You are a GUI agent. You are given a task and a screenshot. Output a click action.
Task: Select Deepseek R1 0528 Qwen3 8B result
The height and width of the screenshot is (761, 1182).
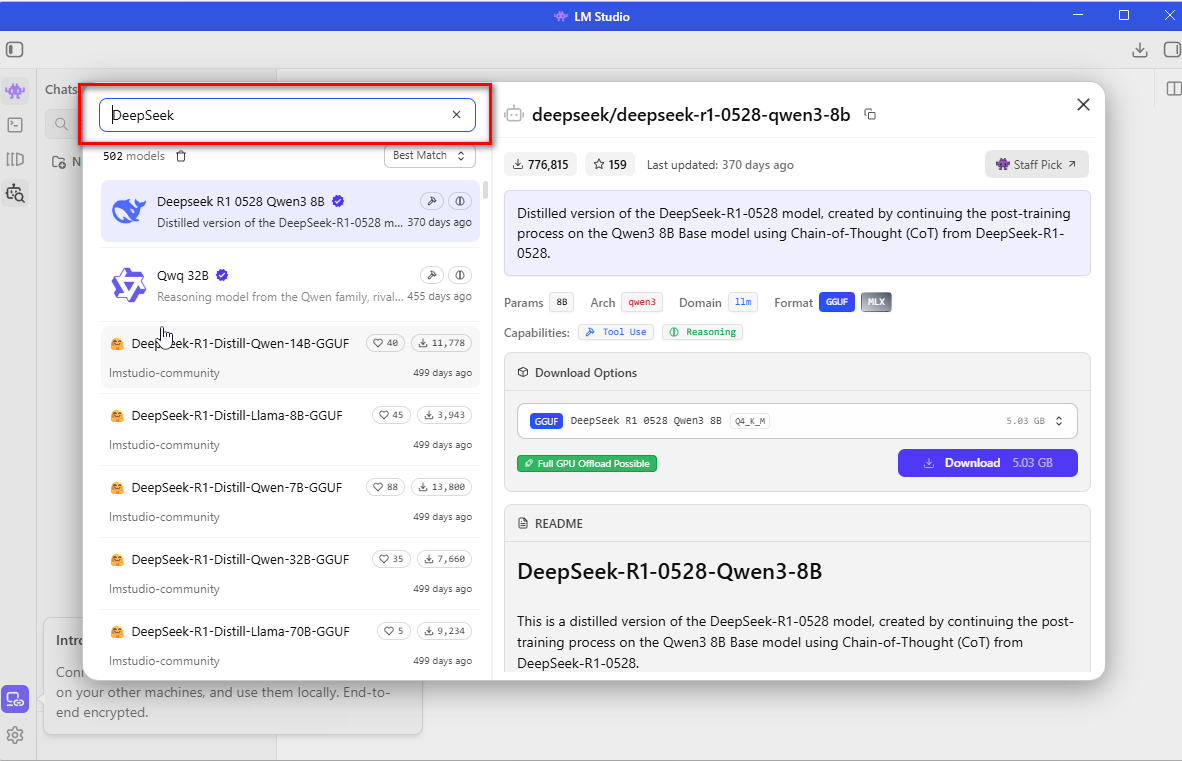tap(290, 211)
